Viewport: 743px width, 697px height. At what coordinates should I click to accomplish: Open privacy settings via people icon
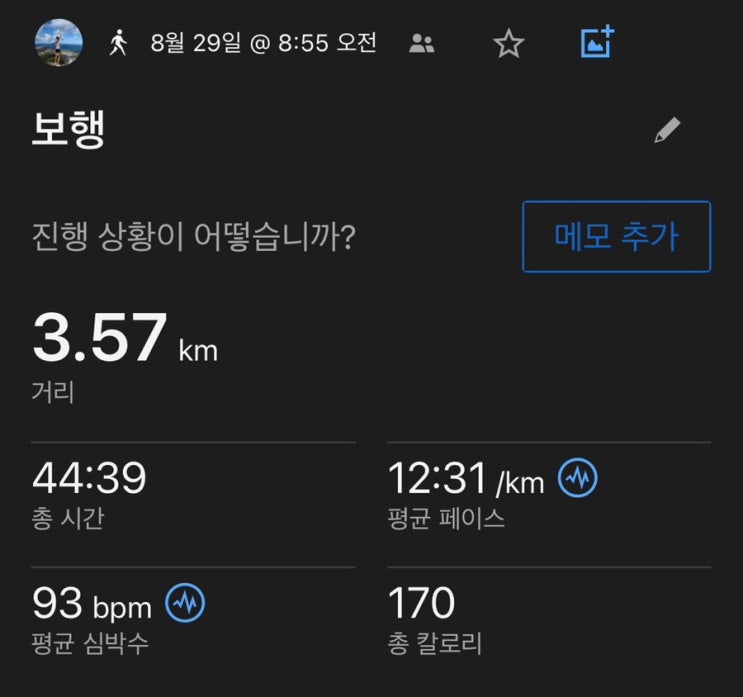click(x=422, y=44)
